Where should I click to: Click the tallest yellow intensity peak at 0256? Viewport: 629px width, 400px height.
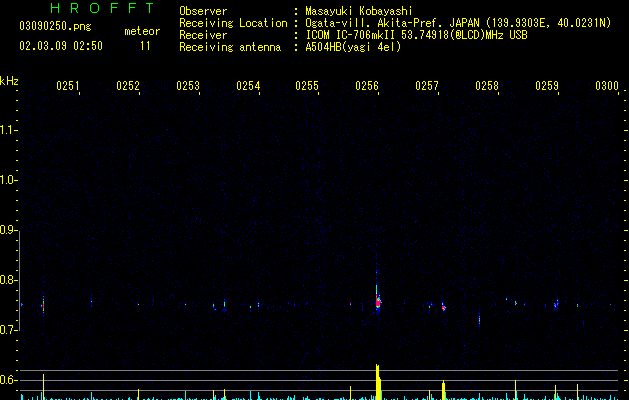point(378,382)
